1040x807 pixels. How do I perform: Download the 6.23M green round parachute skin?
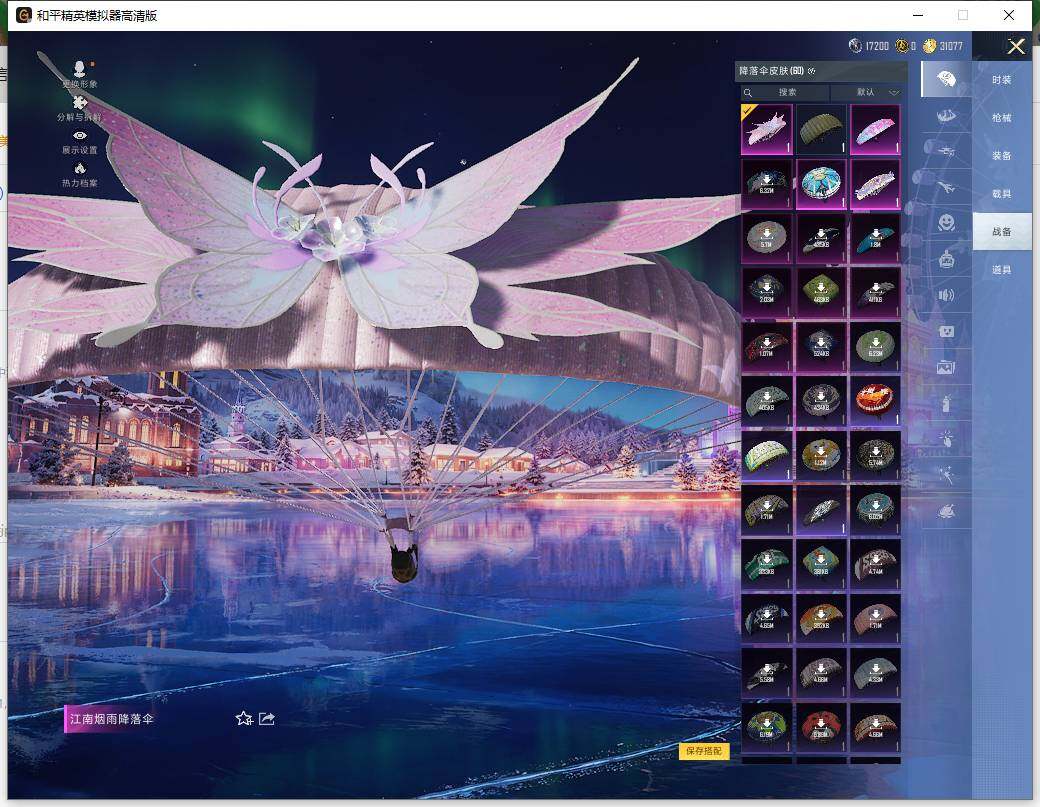coord(875,347)
